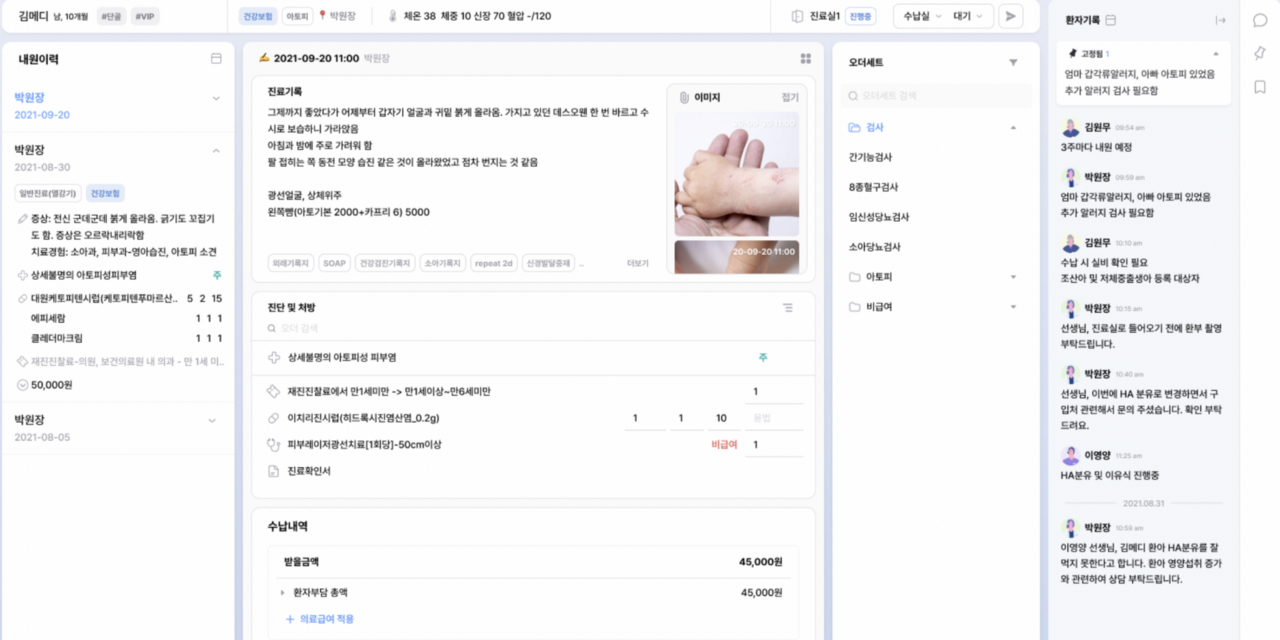
Task: Collapse the 환자기록 panel with the arrow icon
Action: click(1220, 20)
